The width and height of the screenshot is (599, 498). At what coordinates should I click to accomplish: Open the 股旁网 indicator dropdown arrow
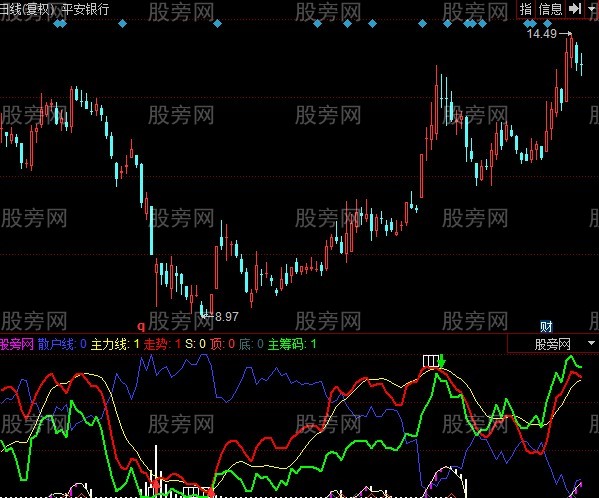591,343
